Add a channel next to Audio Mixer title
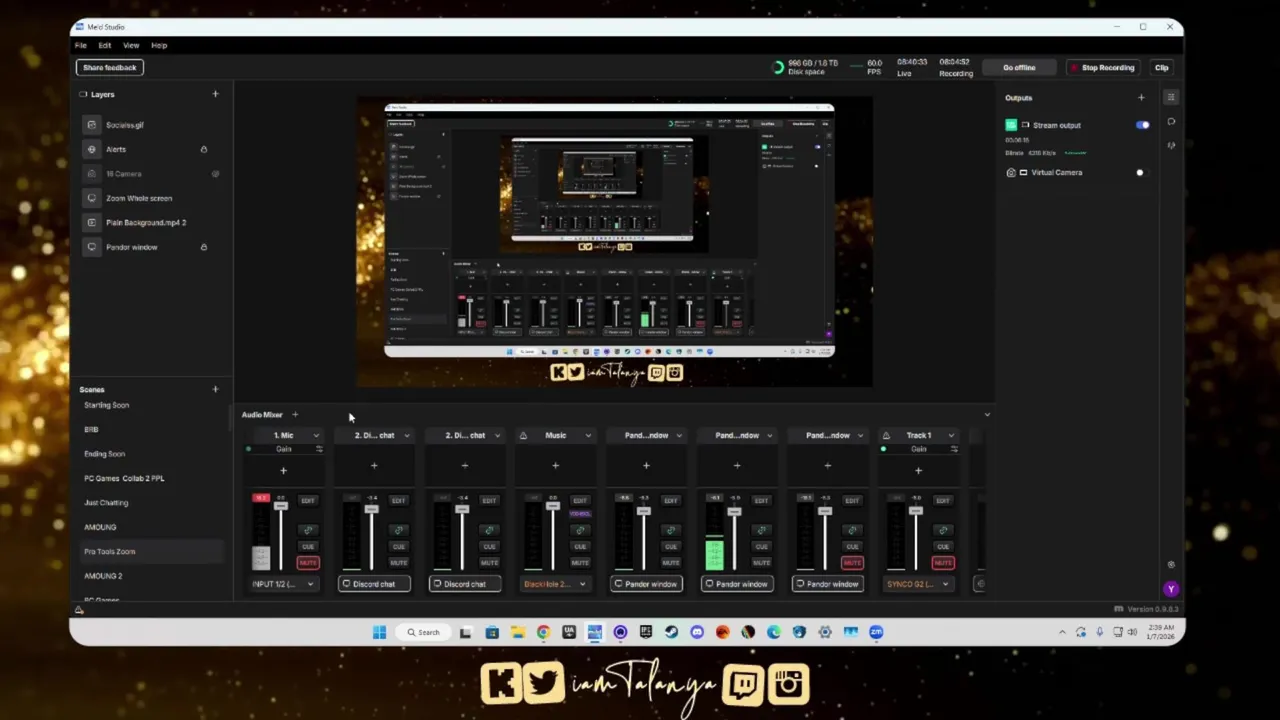The image size is (1280, 720). (295, 414)
